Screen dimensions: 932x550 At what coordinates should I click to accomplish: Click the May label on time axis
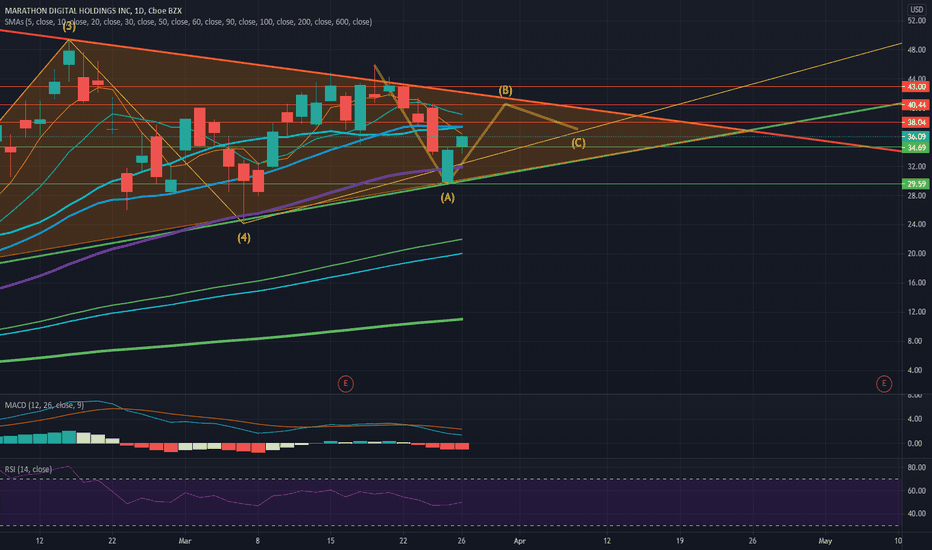[x=825, y=540]
